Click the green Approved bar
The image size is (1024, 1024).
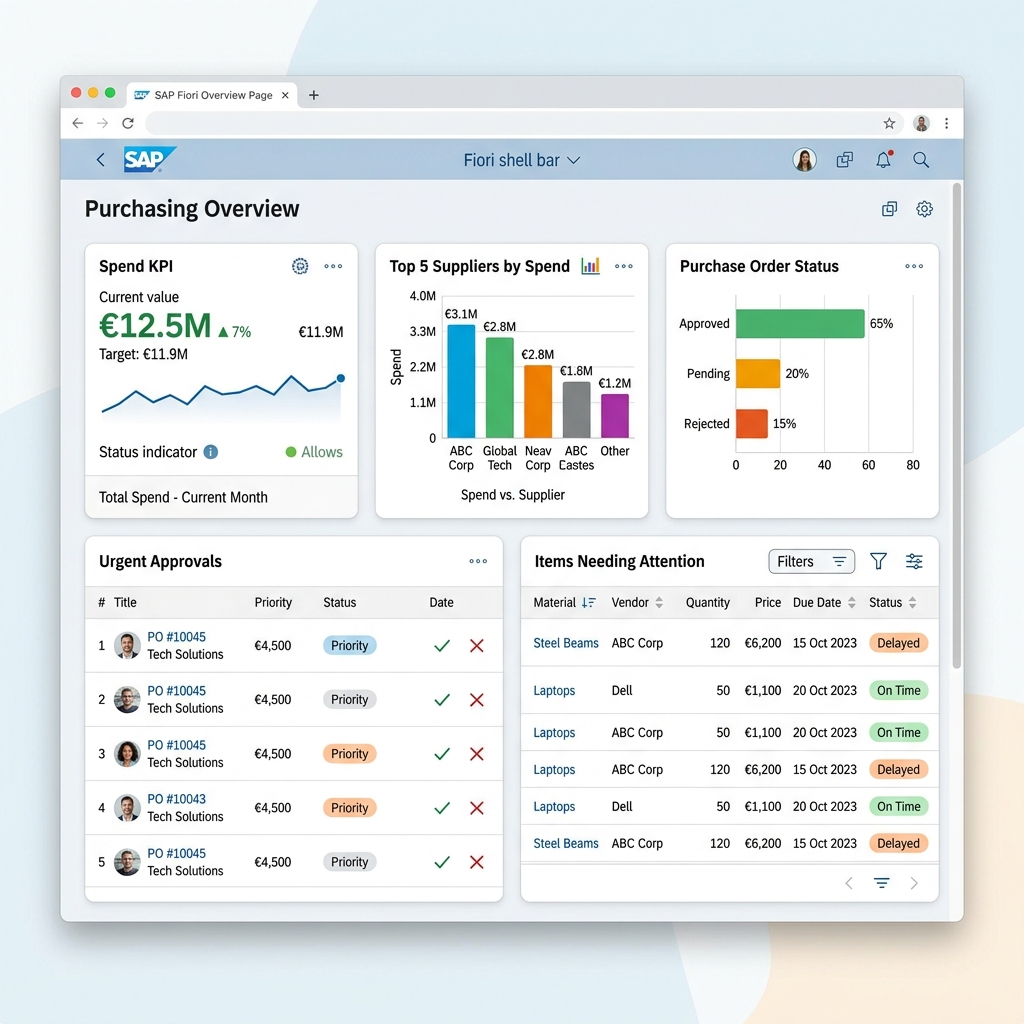point(799,324)
